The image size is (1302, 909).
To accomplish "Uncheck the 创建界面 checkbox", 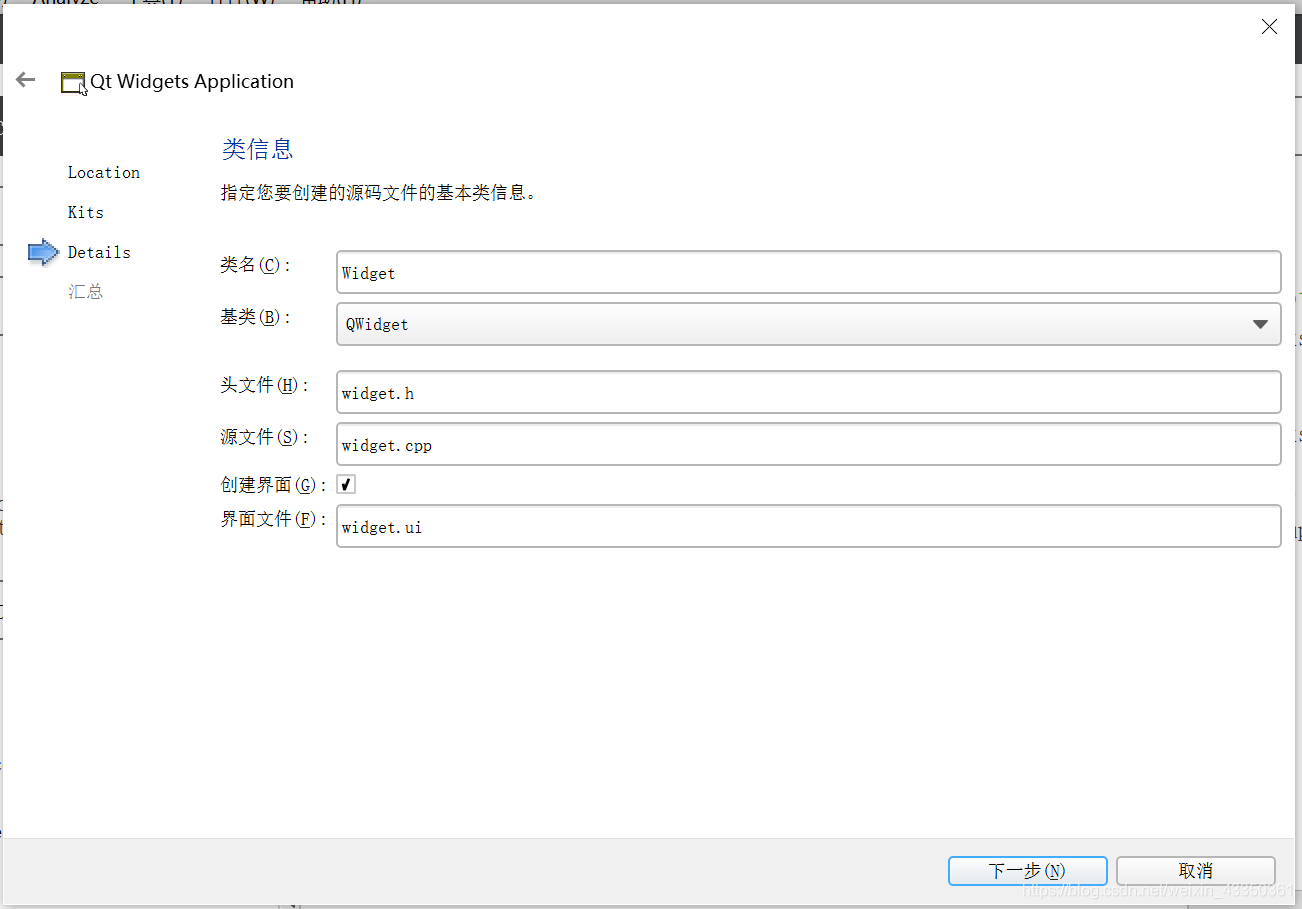I will 346,484.
